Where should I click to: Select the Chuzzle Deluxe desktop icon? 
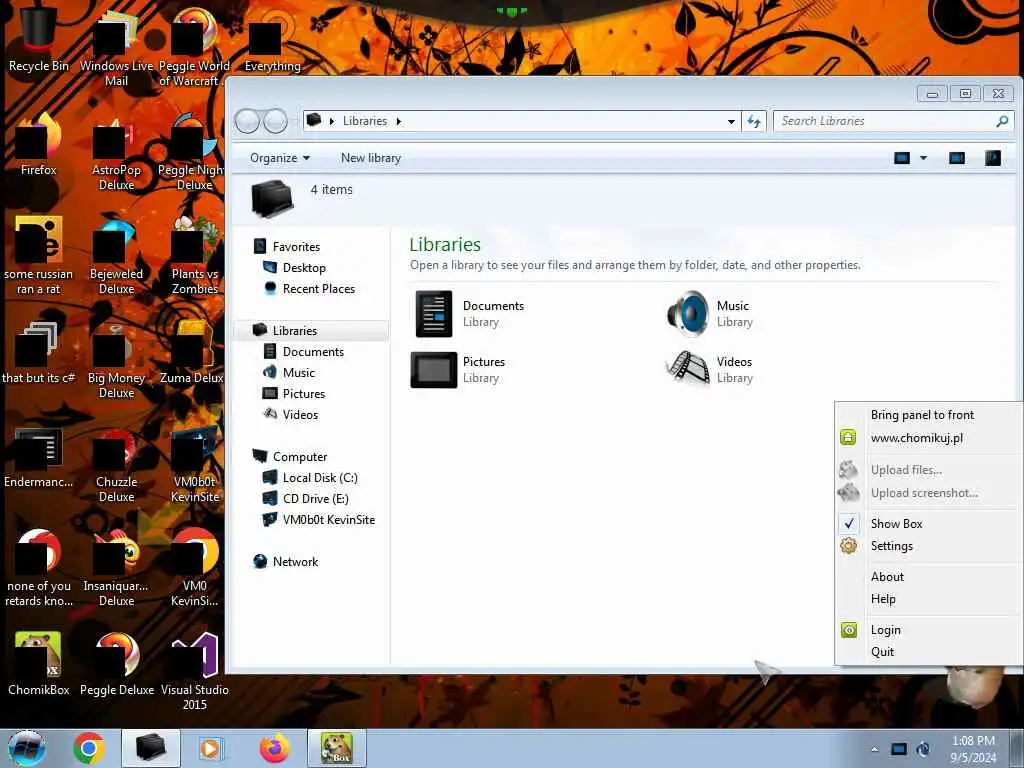(x=116, y=464)
